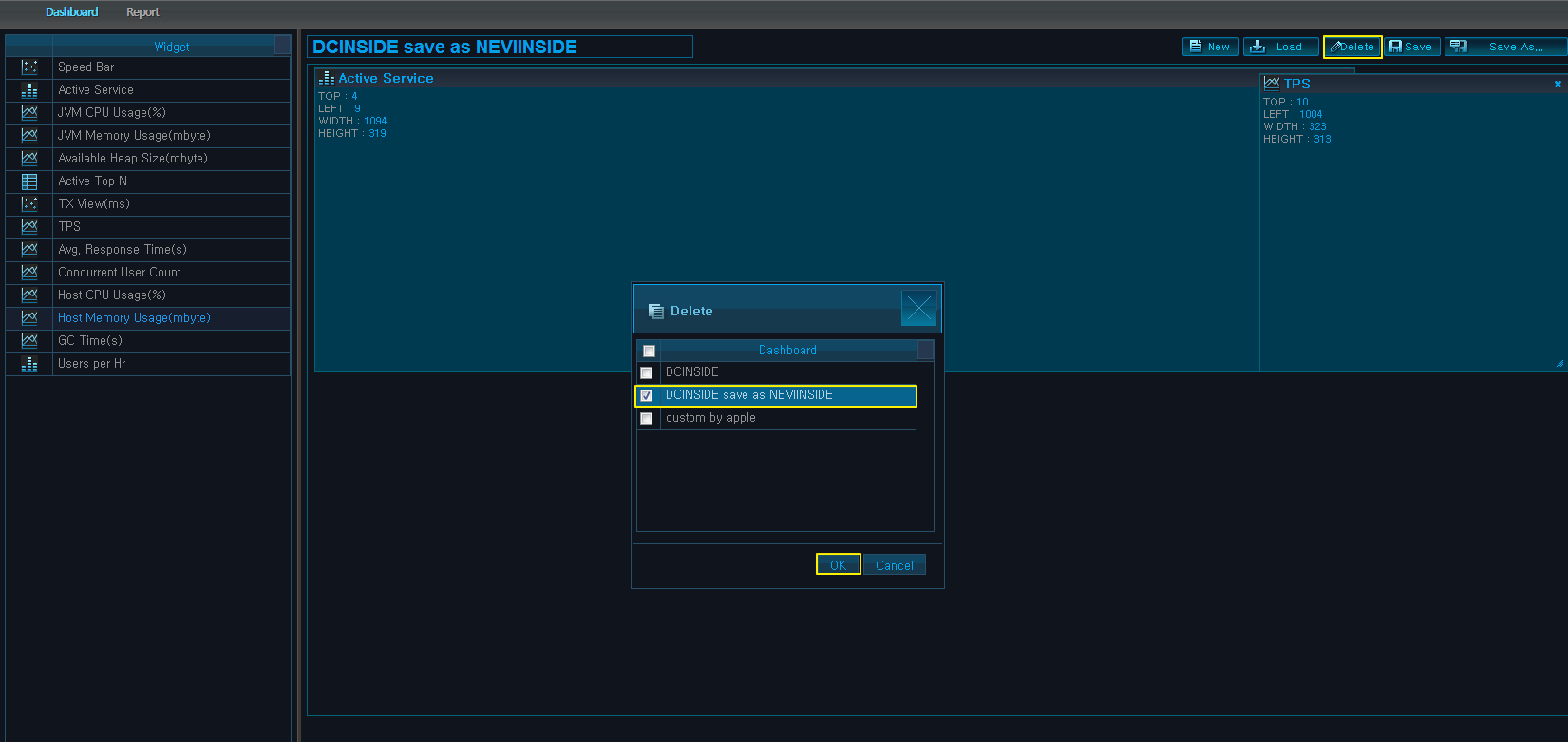Open the Dashboard tab

click(71, 12)
